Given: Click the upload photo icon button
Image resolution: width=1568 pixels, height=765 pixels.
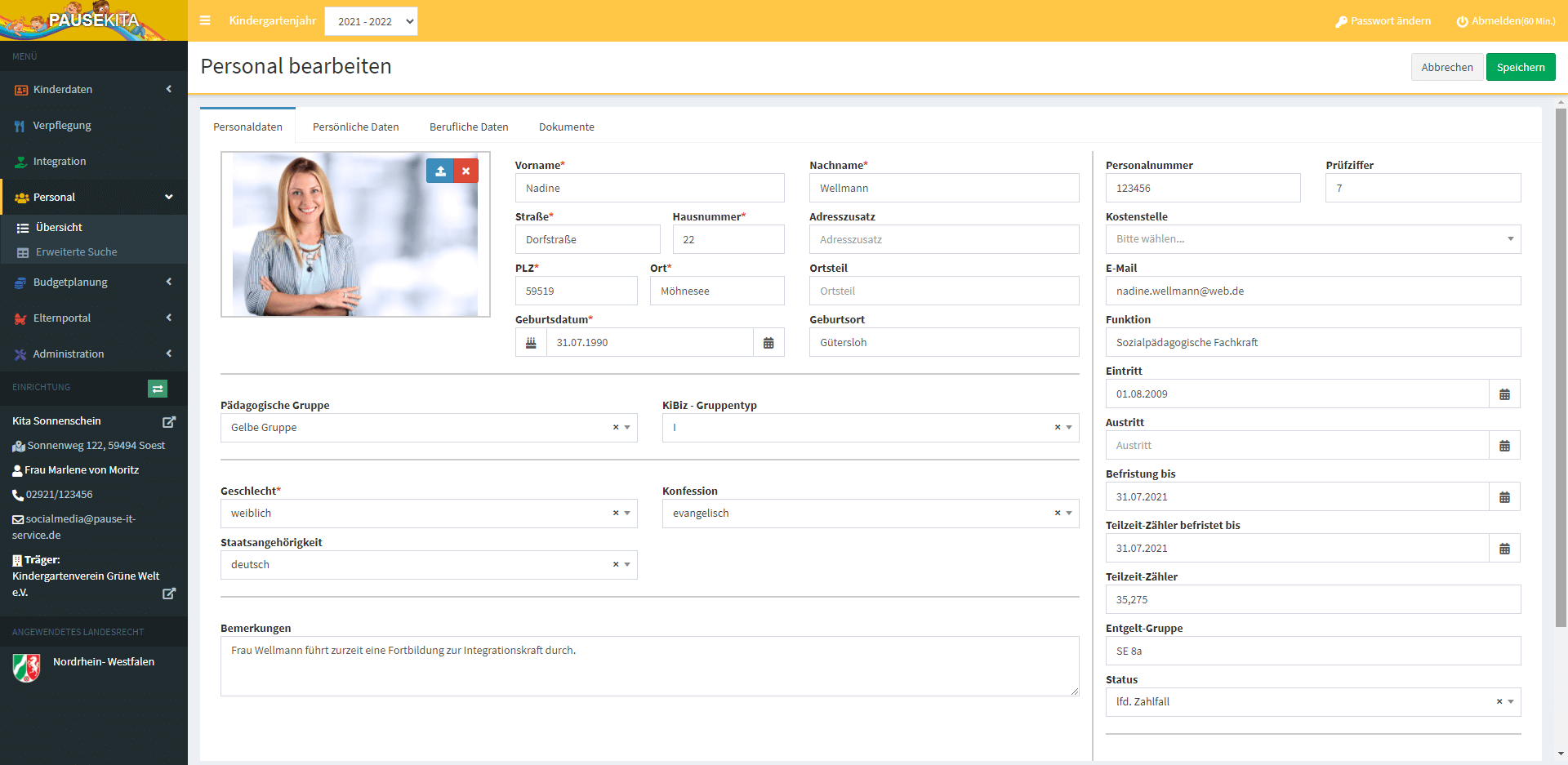Looking at the screenshot, I should coord(440,171).
